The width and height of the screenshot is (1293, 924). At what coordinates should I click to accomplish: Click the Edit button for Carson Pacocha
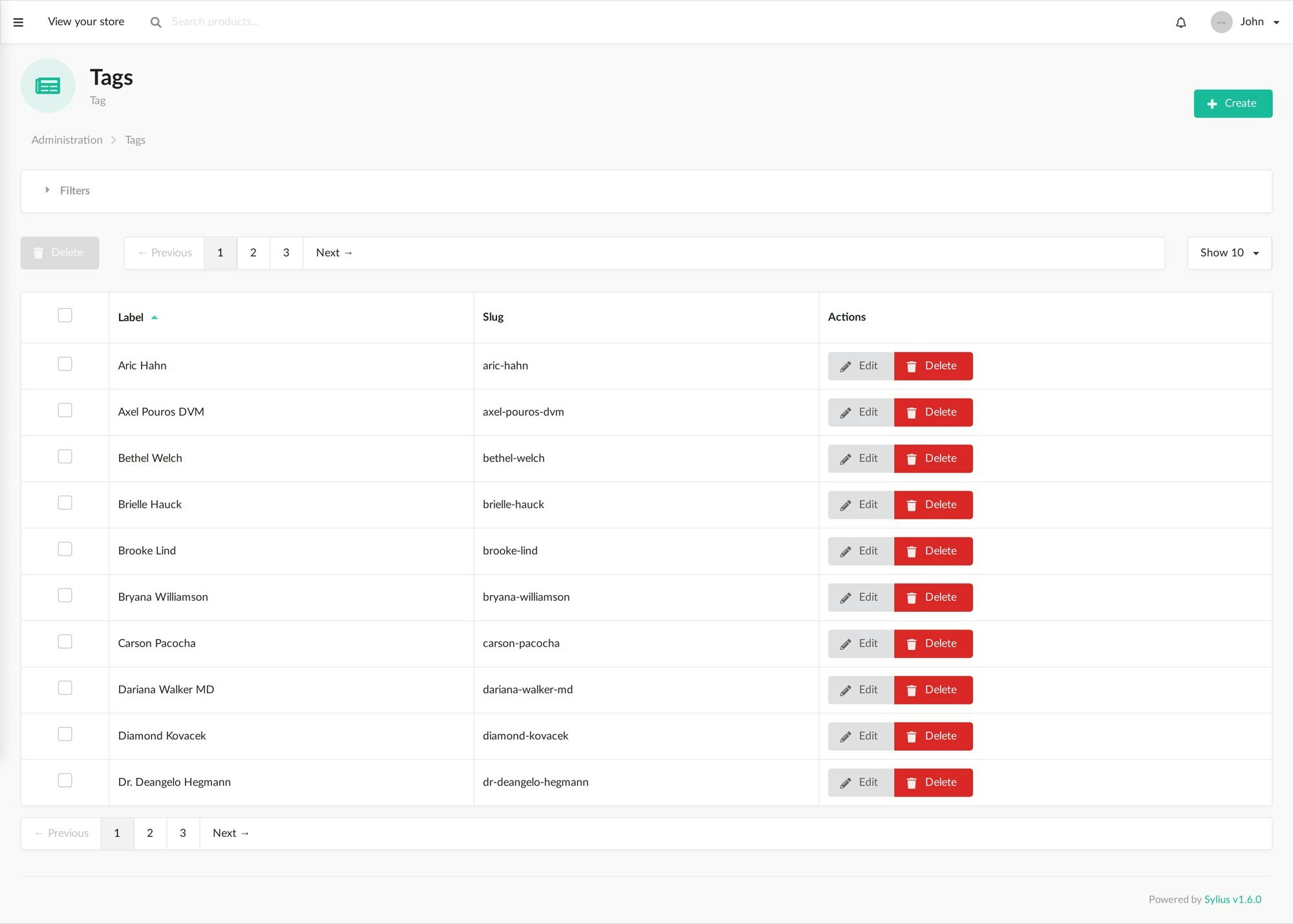pyautogui.click(x=860, y=644)
